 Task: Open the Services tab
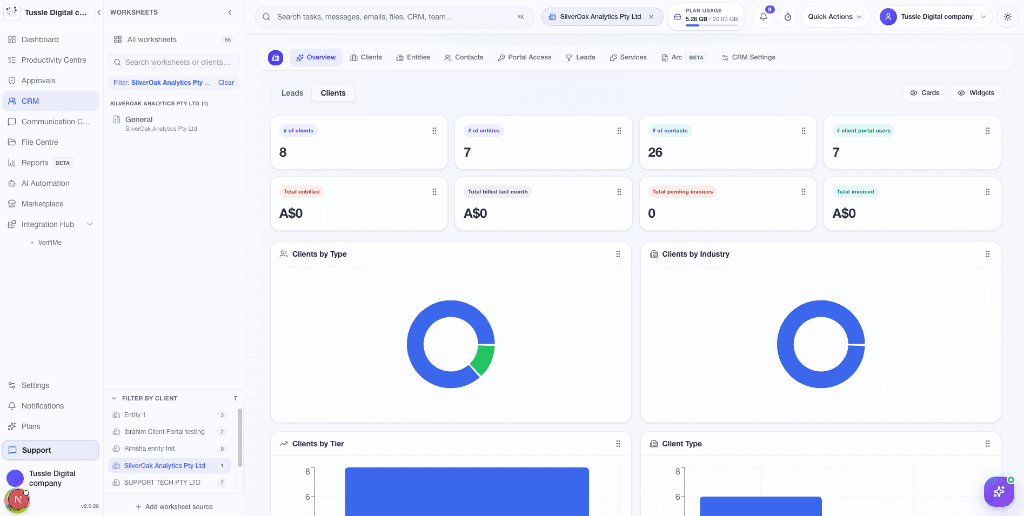coord(628,57)
